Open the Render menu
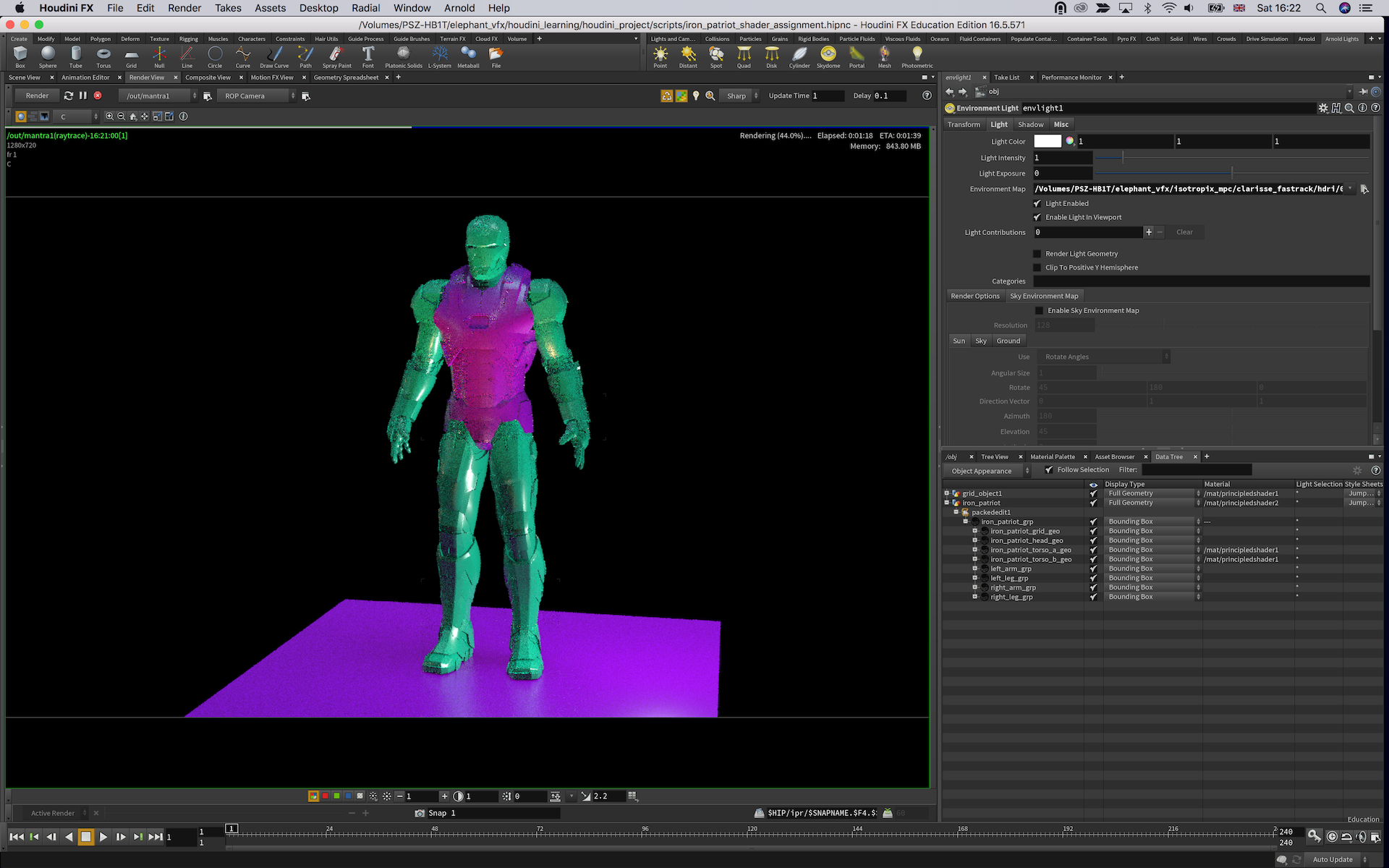Image resolution: width=1389 pixels, height=868 pixels. [184, 8]
